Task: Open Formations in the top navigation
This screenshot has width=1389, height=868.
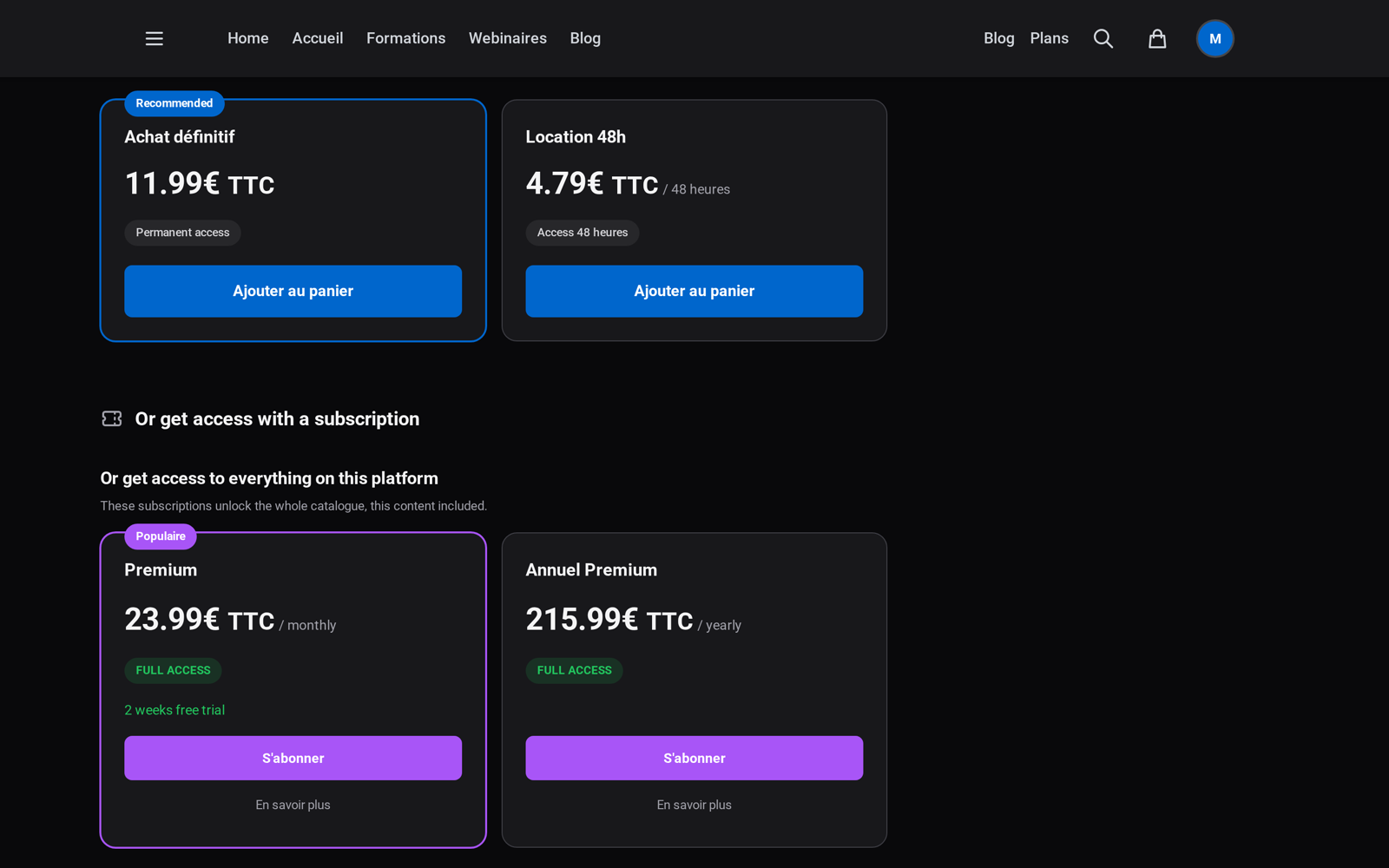Action: [405, 38]
